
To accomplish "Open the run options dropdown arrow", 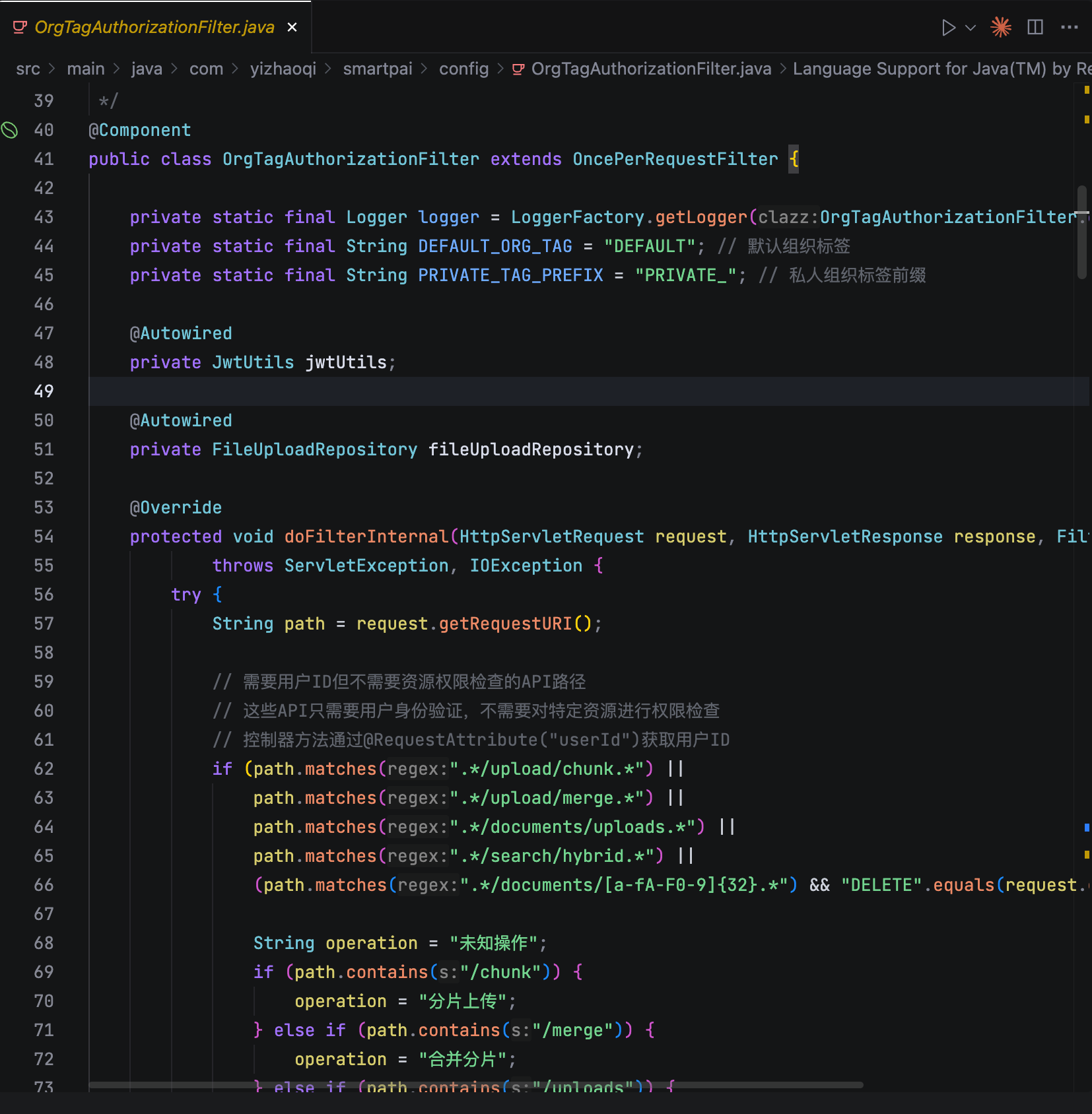I will [x=971, y=28].
